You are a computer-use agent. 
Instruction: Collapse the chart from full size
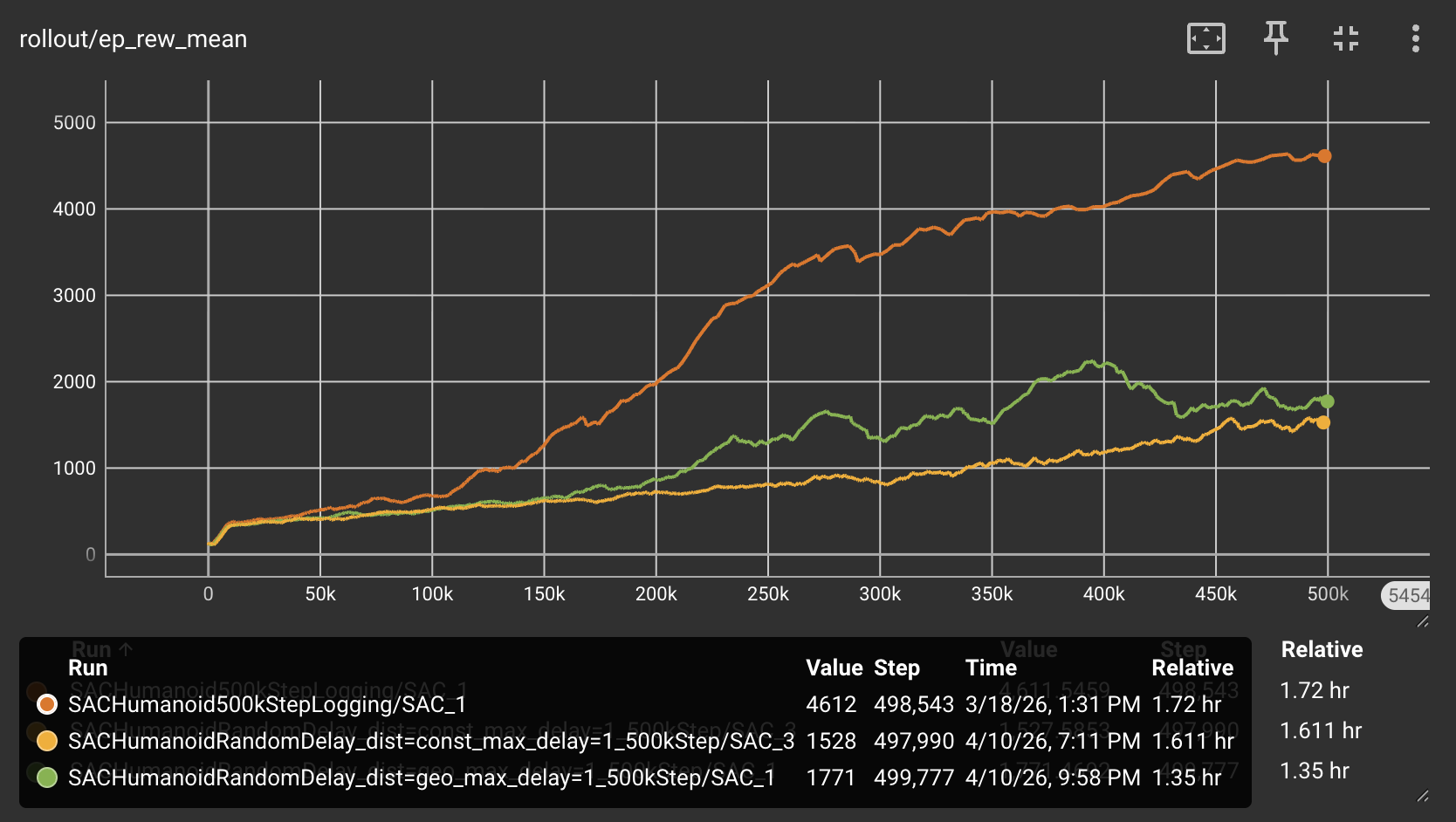(x=1346, y=38)
